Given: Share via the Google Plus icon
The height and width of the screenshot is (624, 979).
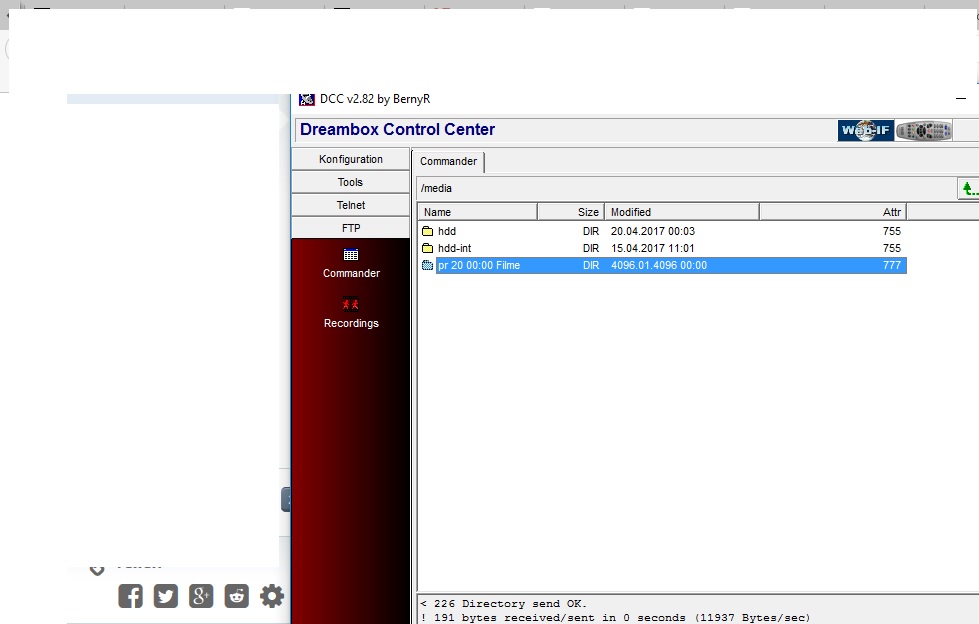Looking at the screenshot, I should (201, 596).
